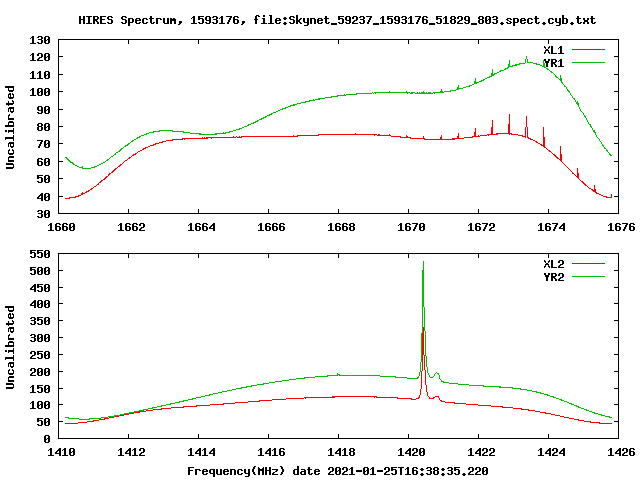The image size is (640, 480).
Task: Click the 150 y-axis tick label
Action: click(40, 389)
